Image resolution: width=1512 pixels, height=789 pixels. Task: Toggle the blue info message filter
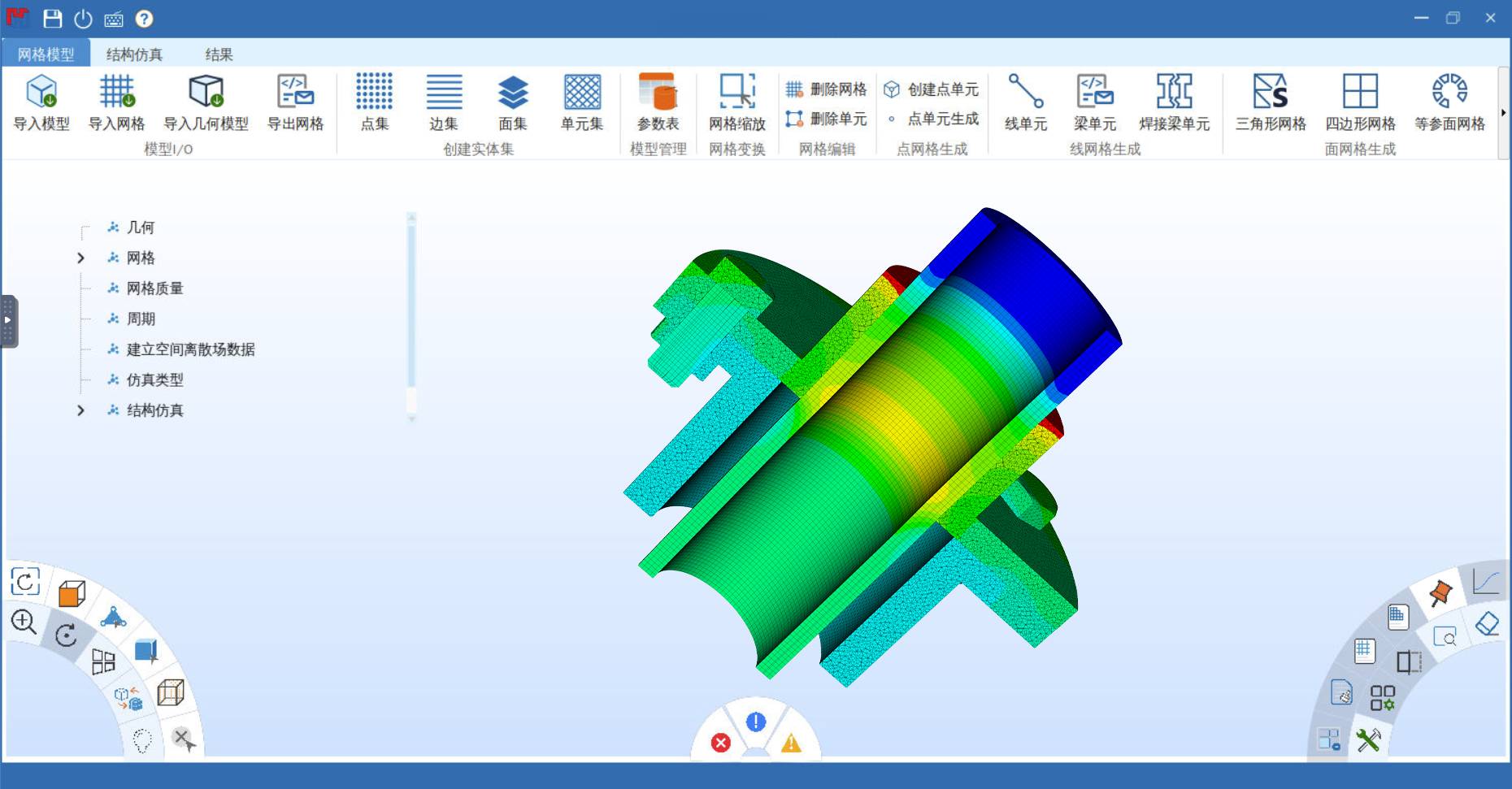pos(756,722)
